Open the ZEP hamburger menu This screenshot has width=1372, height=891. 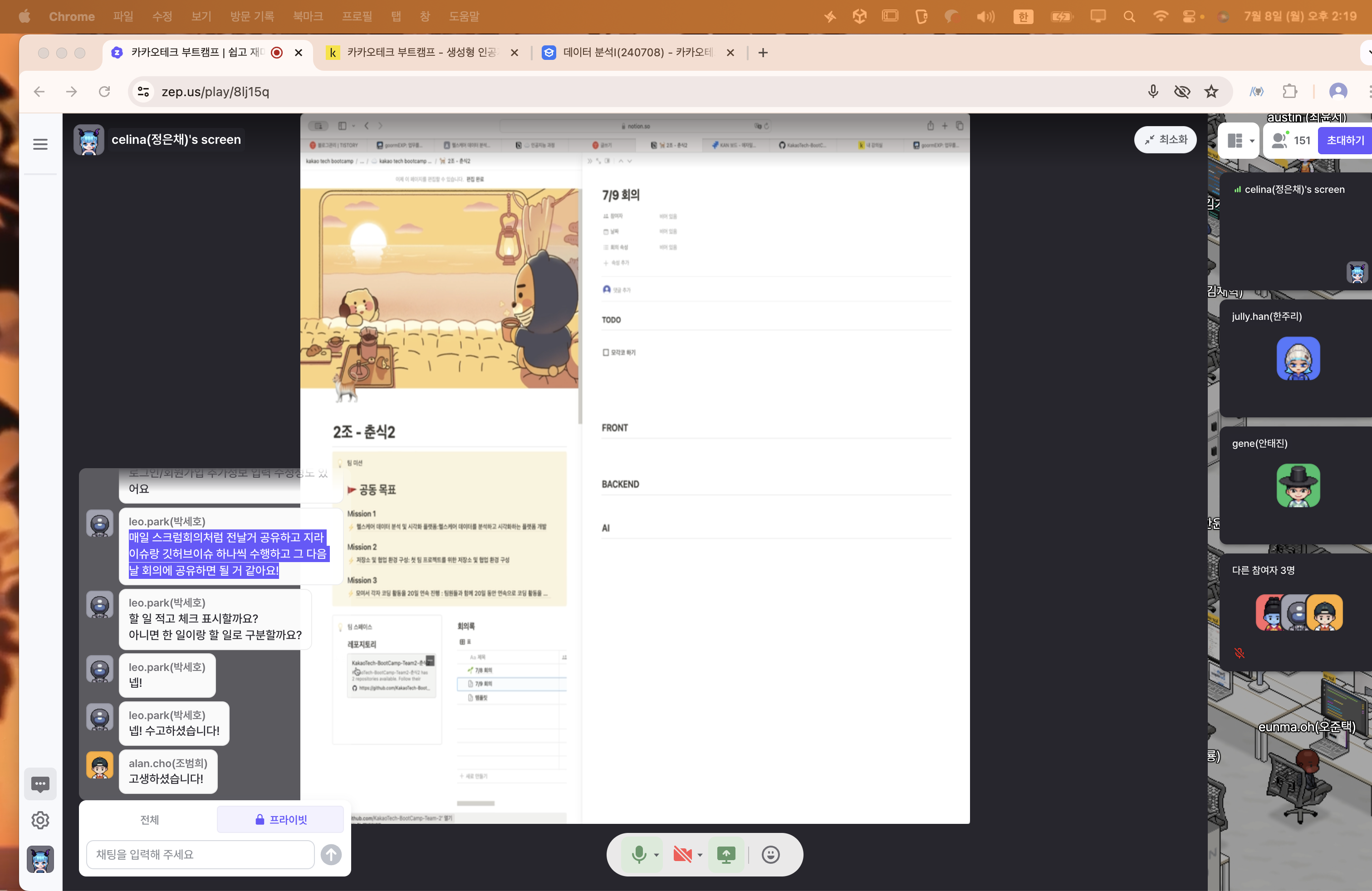click(x=40, y=144)
